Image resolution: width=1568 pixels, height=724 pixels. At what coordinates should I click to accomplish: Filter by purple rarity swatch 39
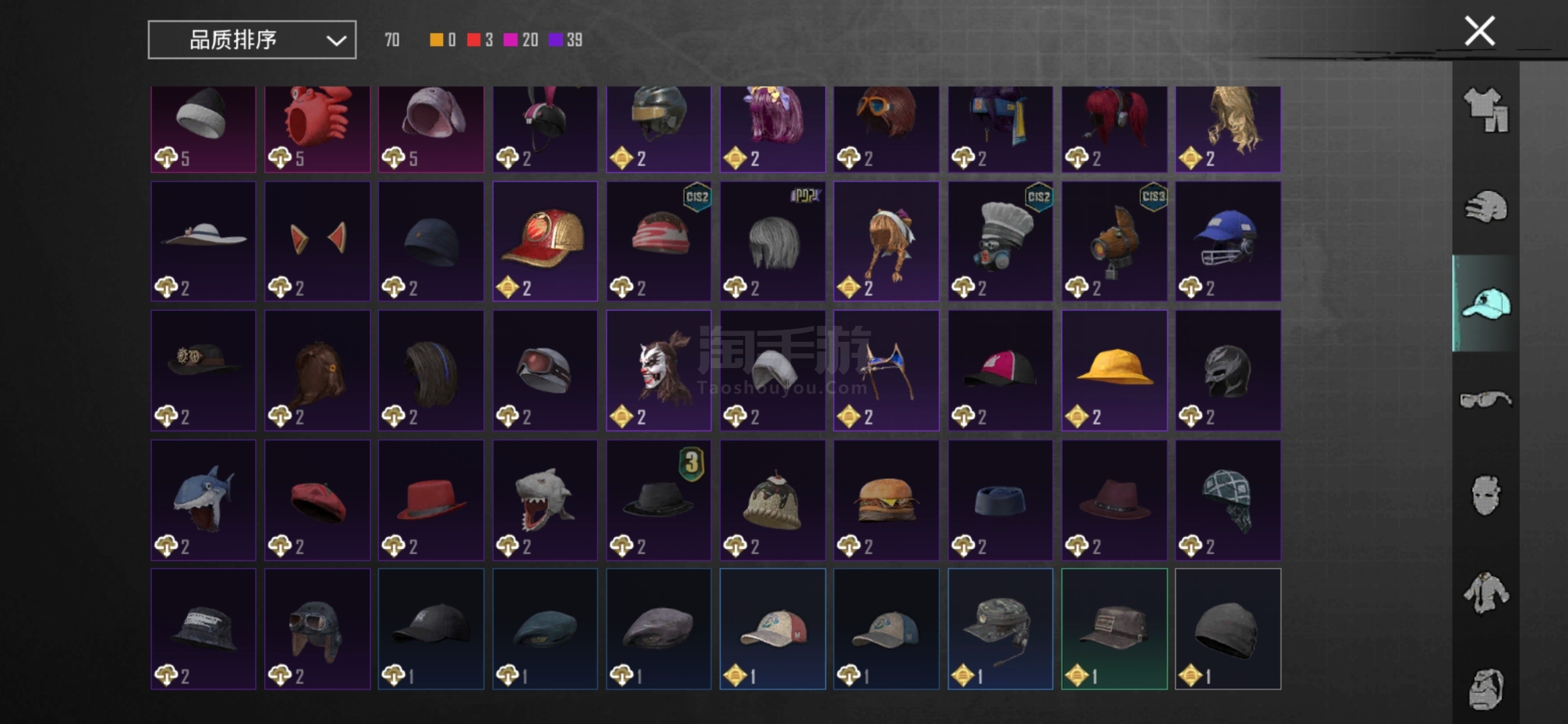[x=566, y=40]
